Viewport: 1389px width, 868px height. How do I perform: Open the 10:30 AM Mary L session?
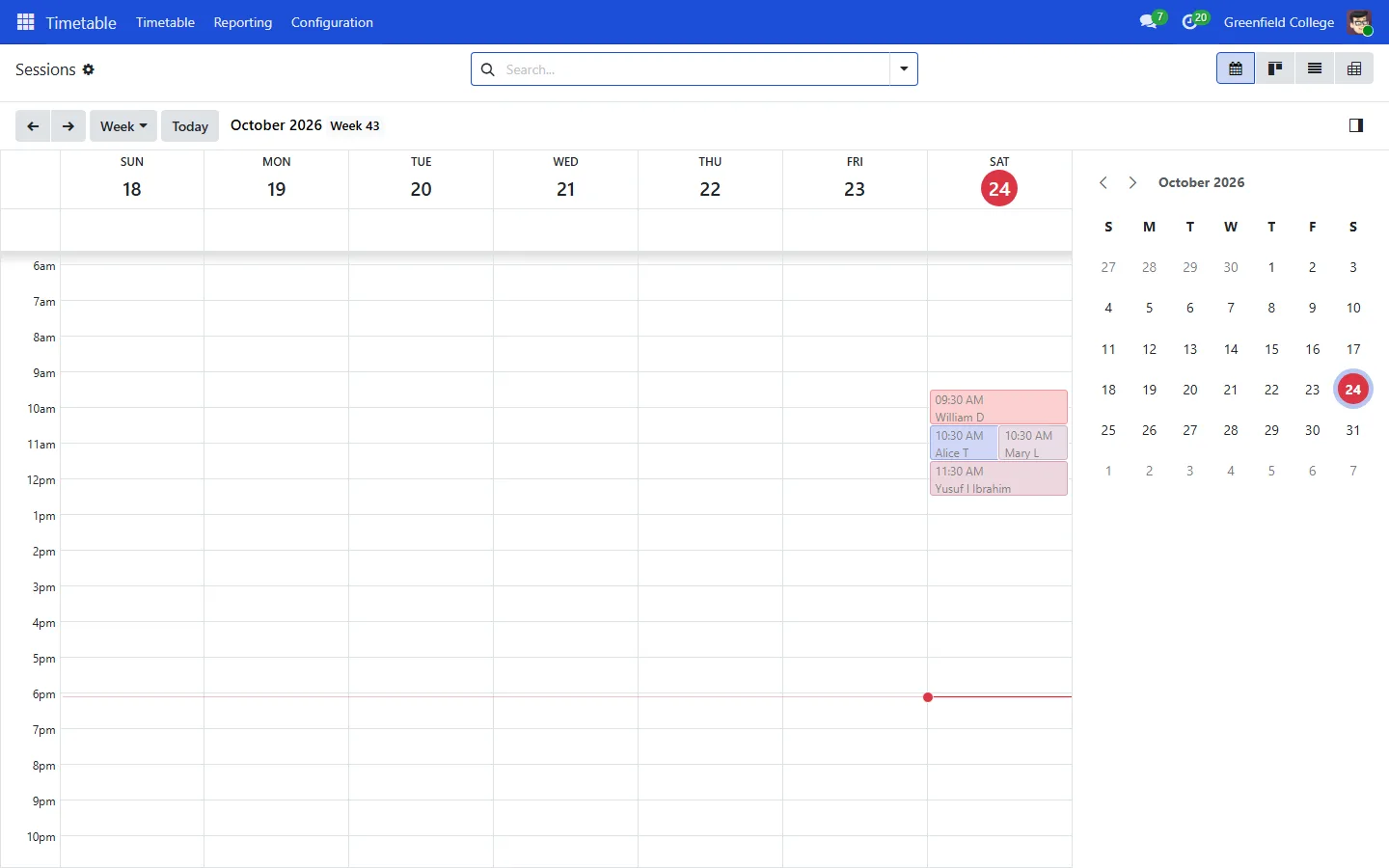coord(1033,444)
